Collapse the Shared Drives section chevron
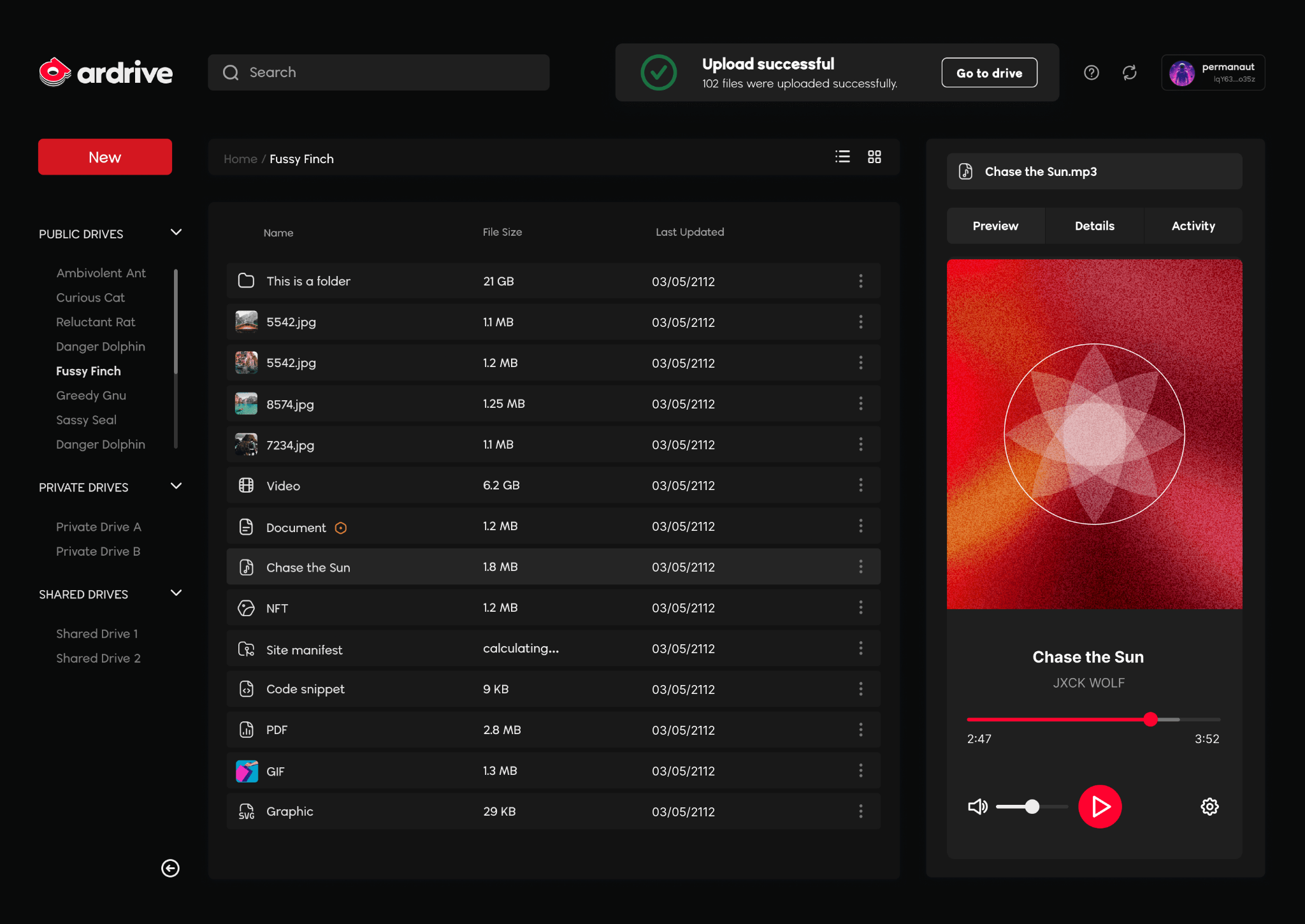Screen dimensions: 1305x924 177,593
